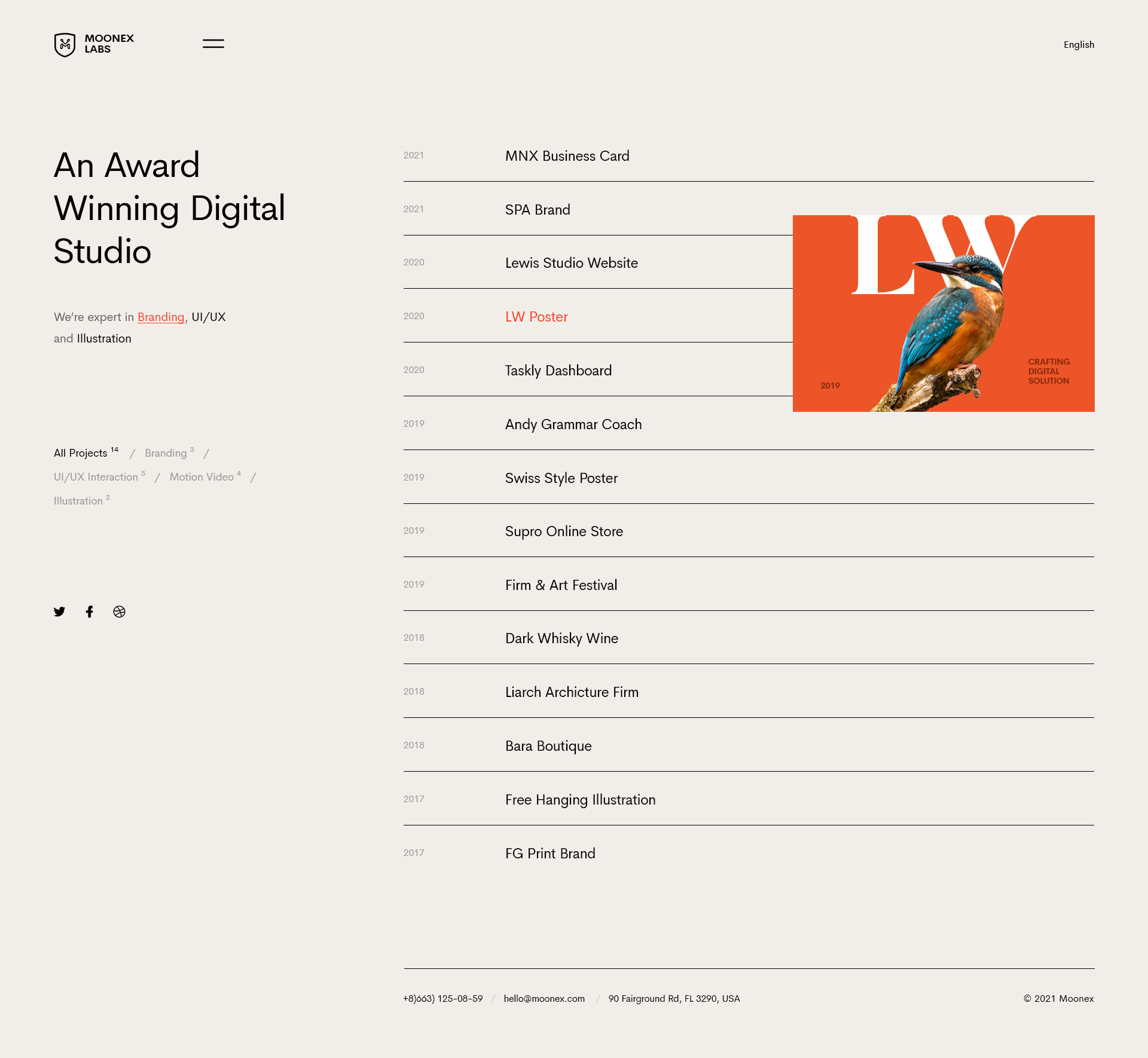Open the Dribbble social icon
Screen dimensions: 1148x1058
click(119, 611)
